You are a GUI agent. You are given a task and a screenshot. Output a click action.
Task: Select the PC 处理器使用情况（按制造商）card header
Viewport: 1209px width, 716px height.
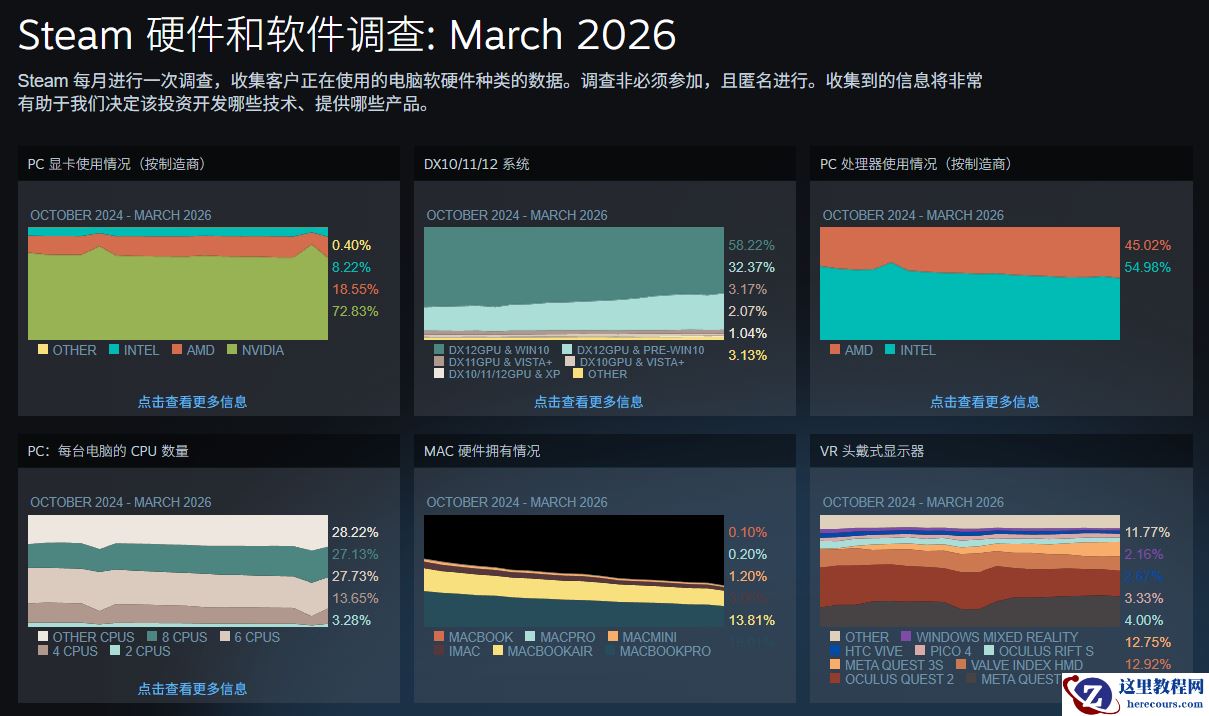coord(1001,164)
